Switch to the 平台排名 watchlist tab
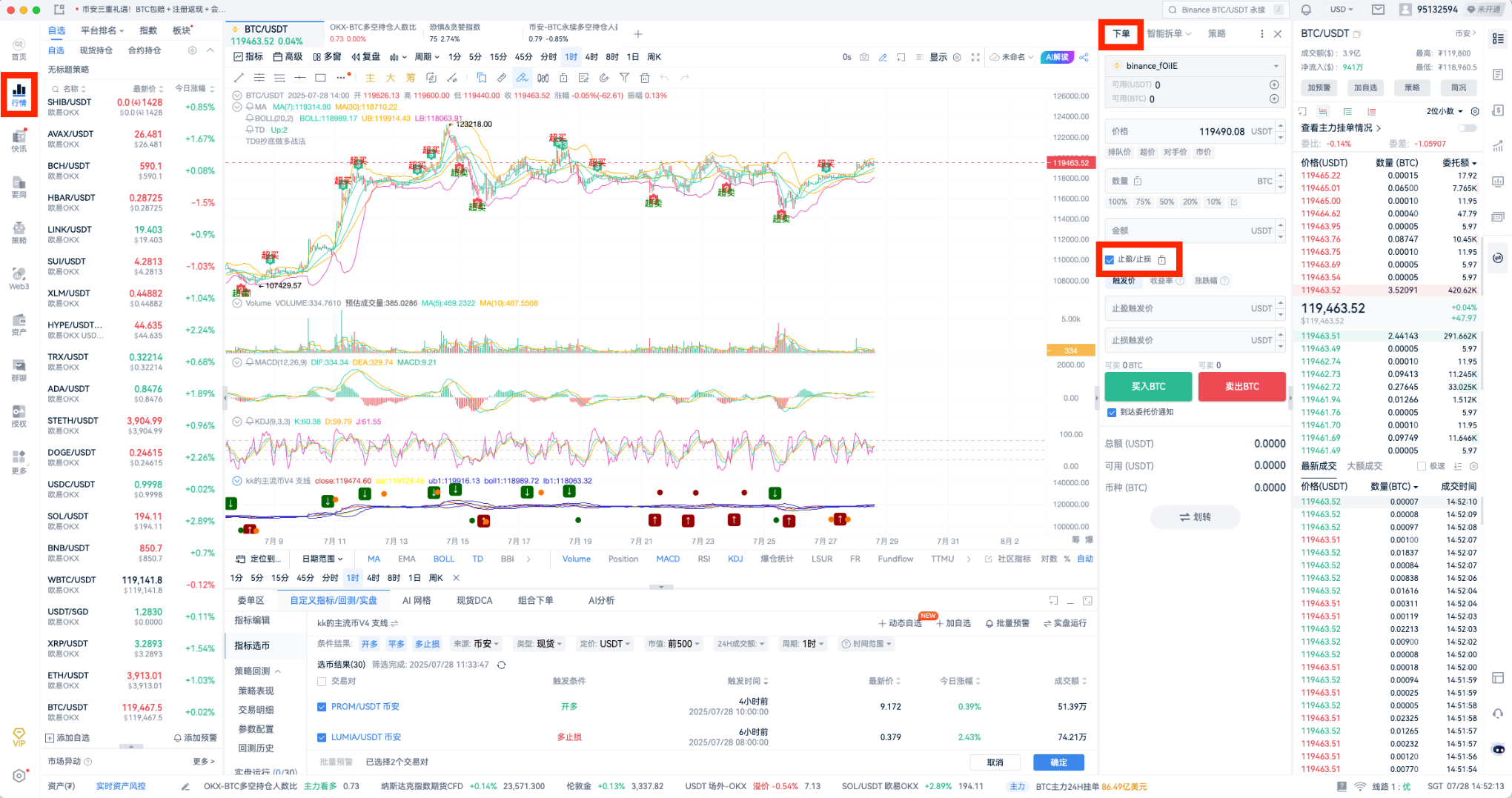 click(102, 30)
